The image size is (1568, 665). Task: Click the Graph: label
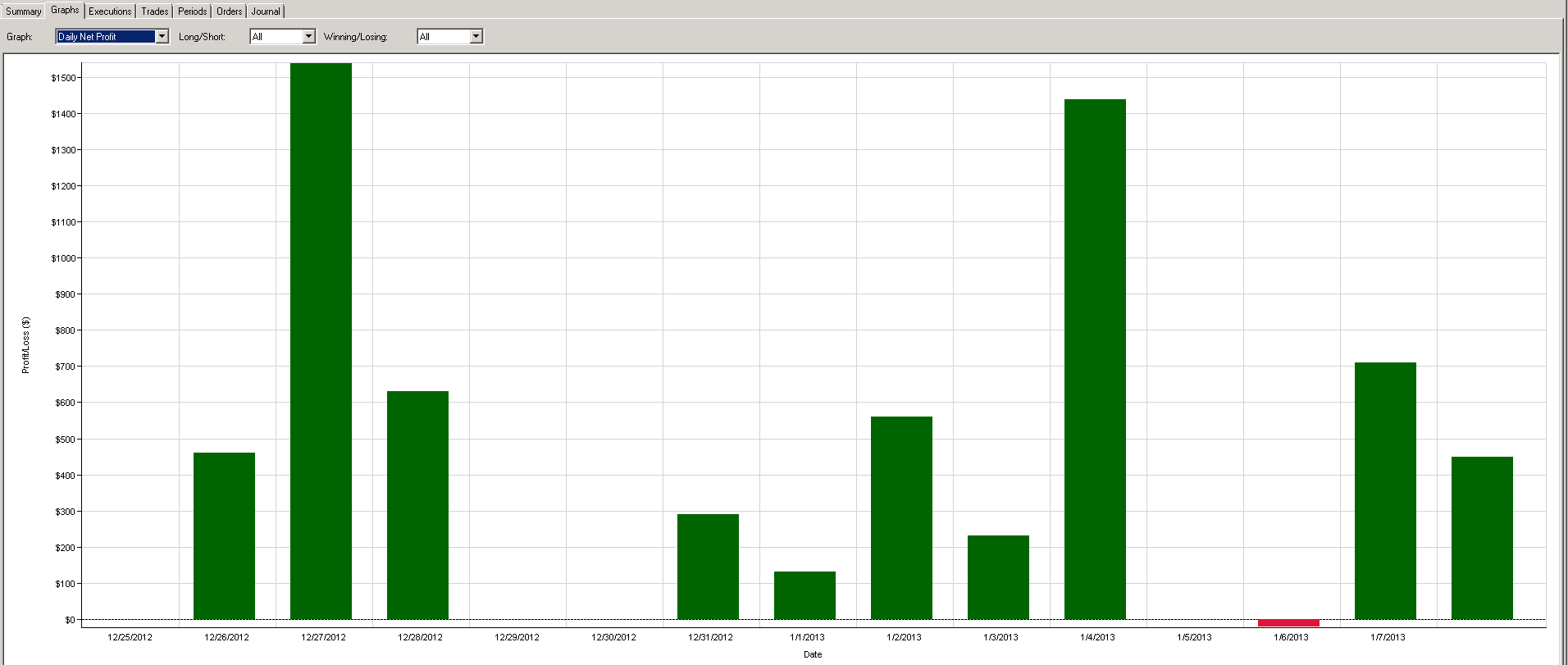click(20, 37)
